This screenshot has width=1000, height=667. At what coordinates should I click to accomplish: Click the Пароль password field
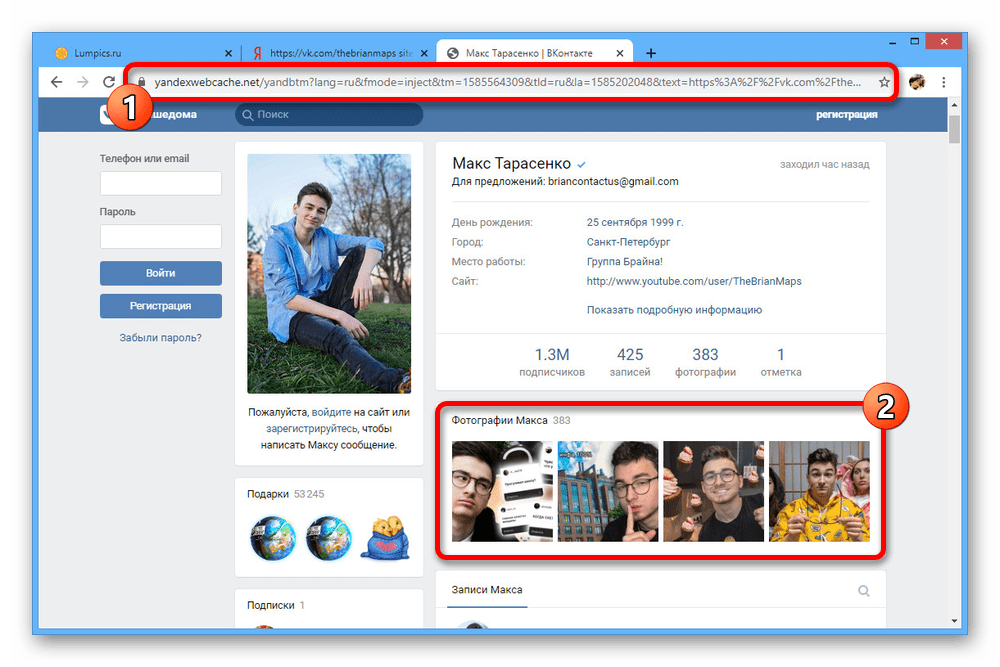click(x=161, y=237)
